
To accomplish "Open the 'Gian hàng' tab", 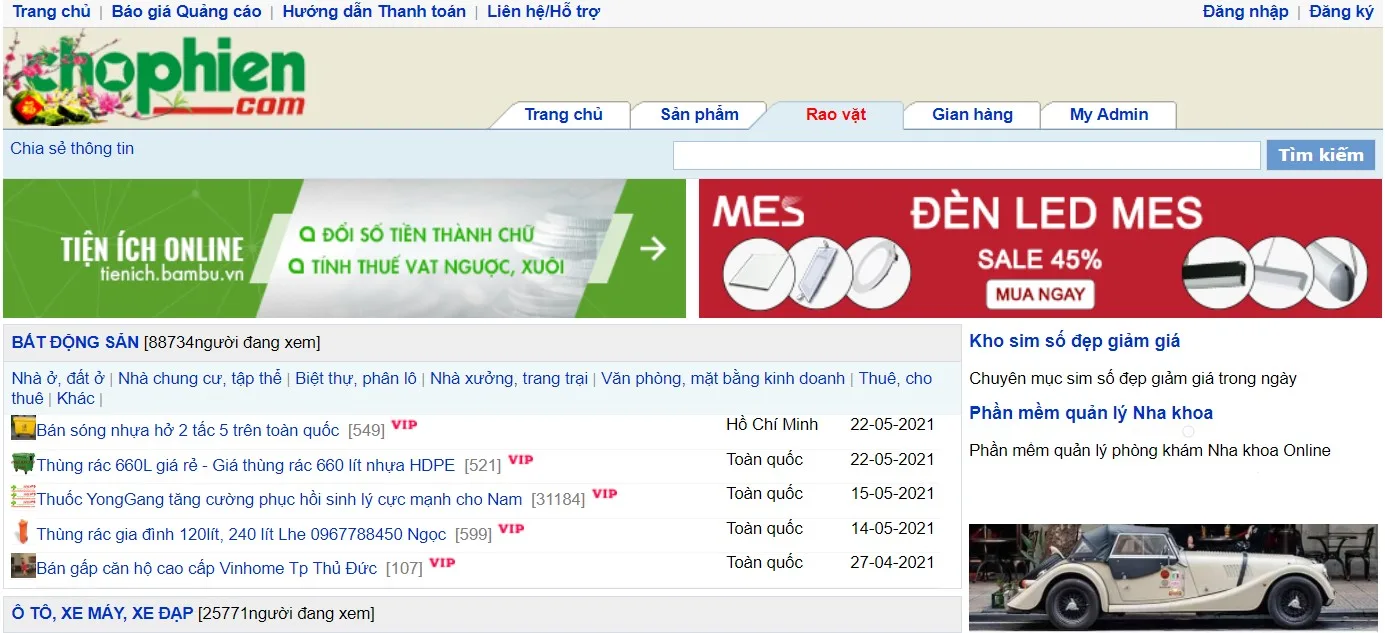I will [971, 114].
